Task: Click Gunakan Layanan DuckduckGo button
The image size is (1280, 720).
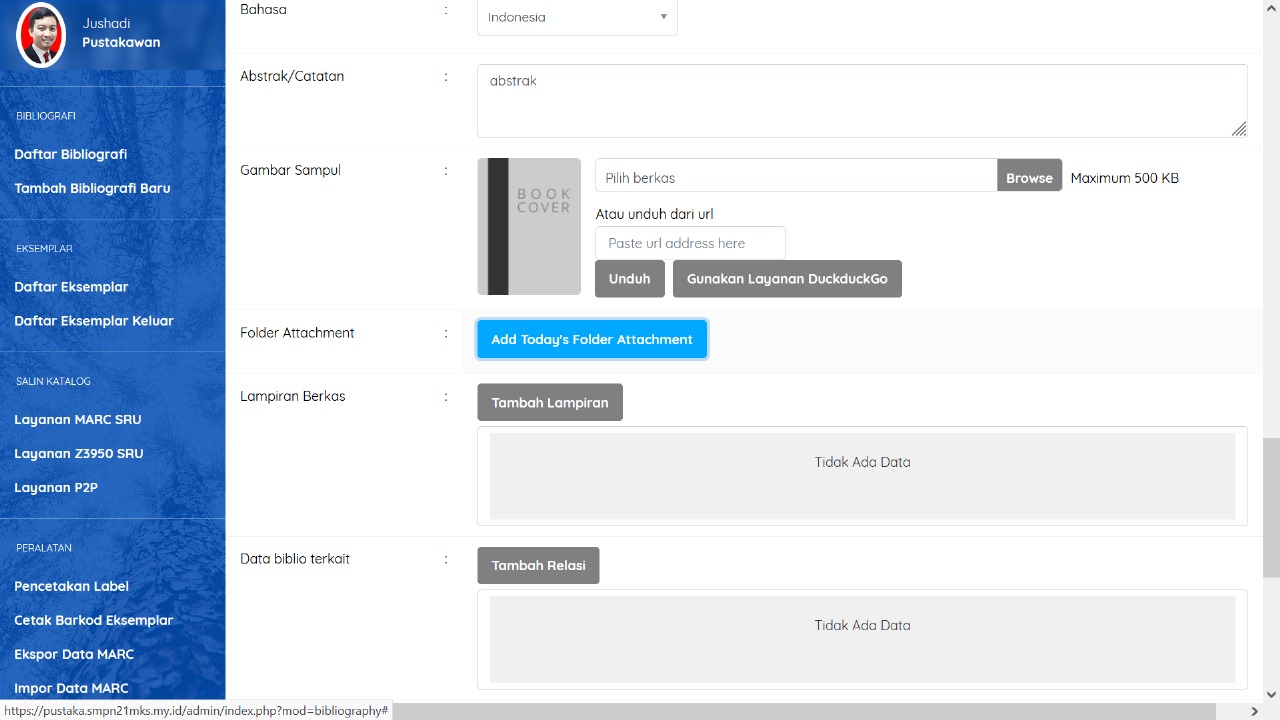Action: (787, 279)
